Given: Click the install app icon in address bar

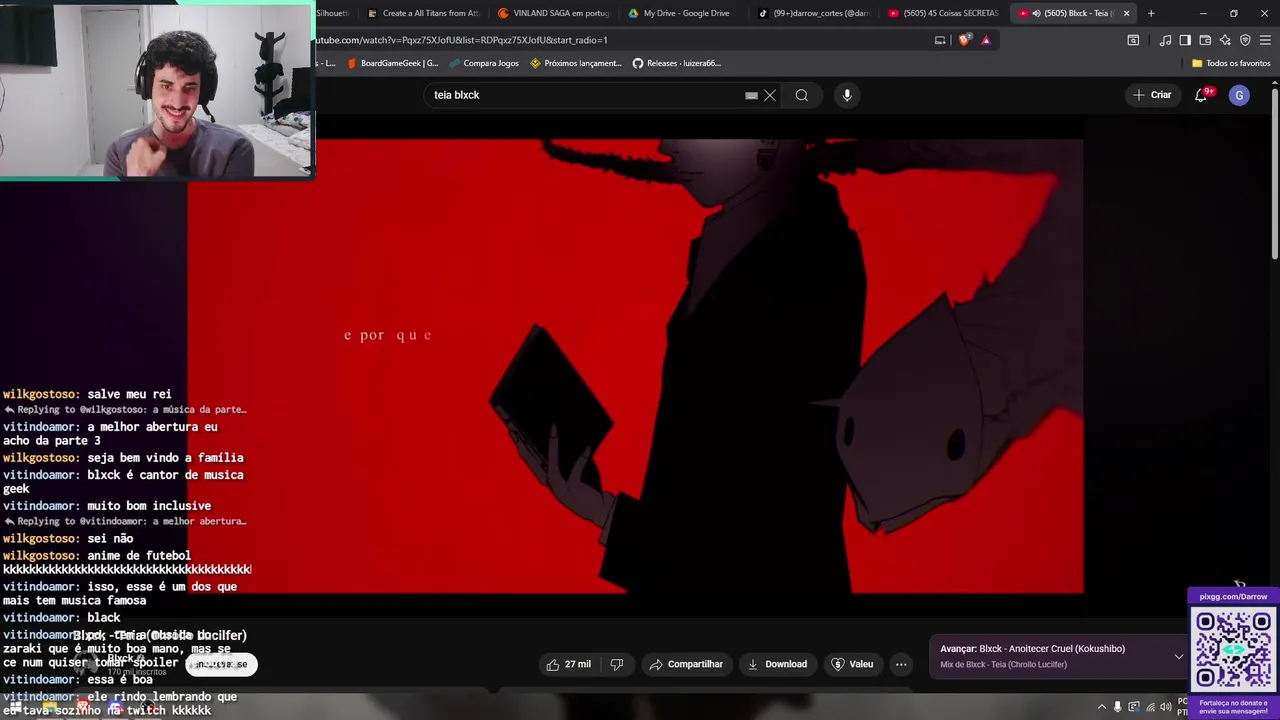Looking at the screenshot, I should [940, 40].
